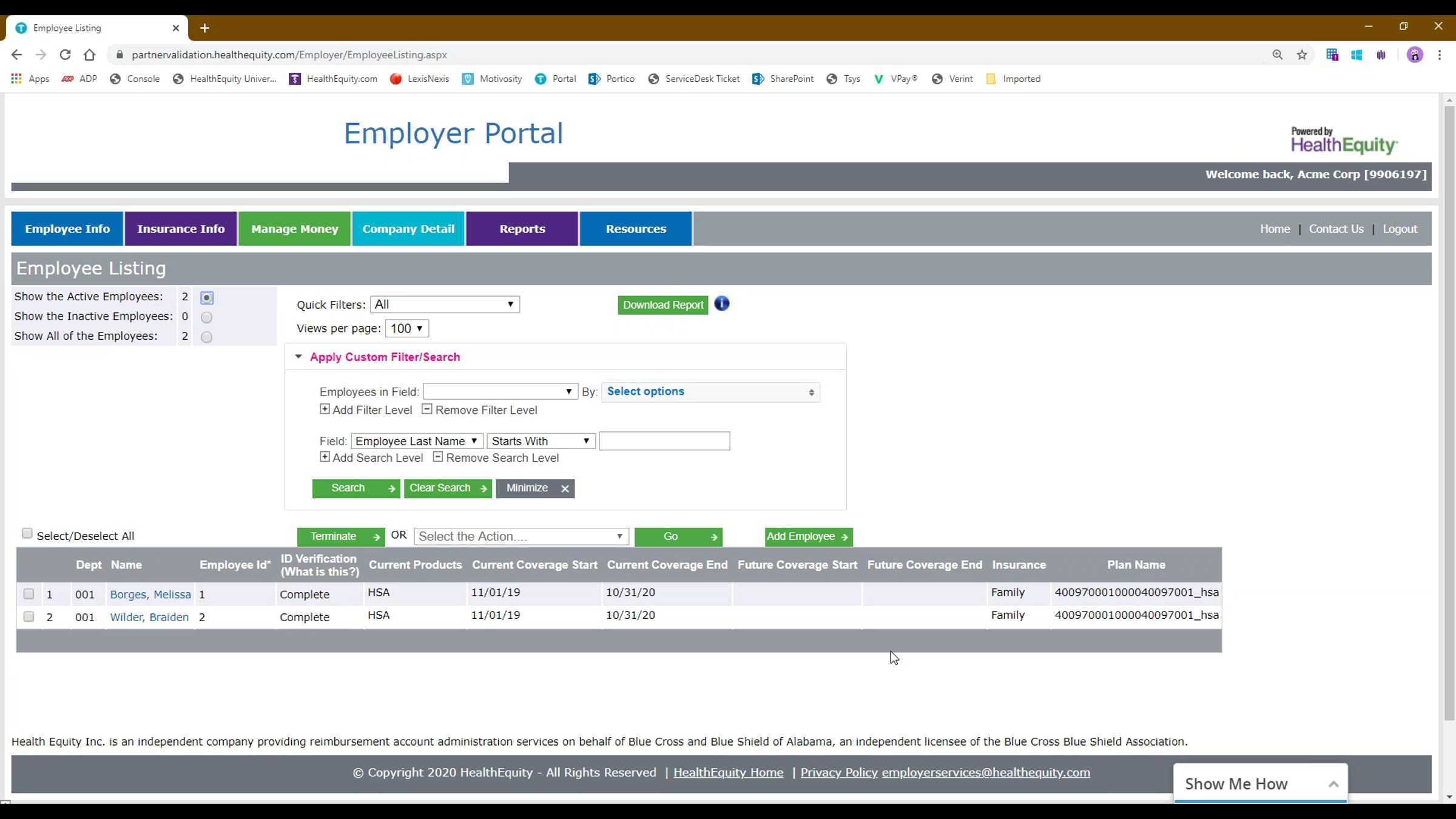The height and width of the screenshot is (819, 1456).
Task: Open the Employee Info tab
Action: click(x=67, y=229)
